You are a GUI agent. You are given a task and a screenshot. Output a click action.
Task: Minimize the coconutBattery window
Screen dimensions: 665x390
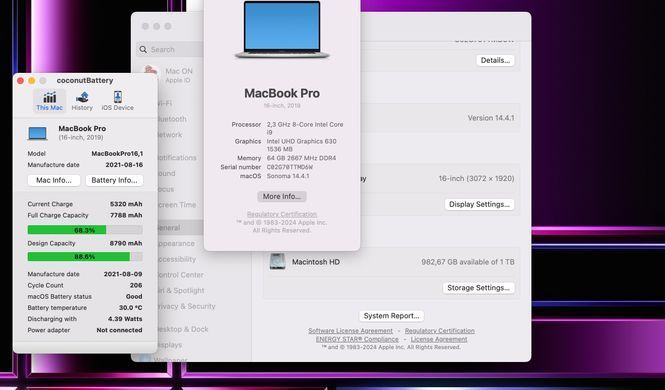pyautogui.click(x=32, y=81)
